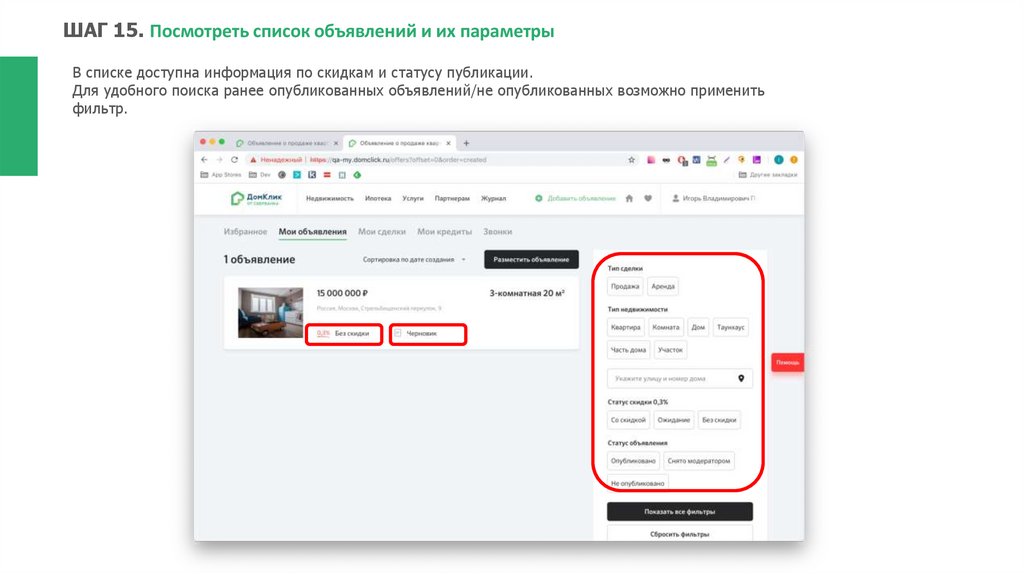Toggle the Часть дома filter
Viewport: 1024px width, 574px height.
pos(628,350)
